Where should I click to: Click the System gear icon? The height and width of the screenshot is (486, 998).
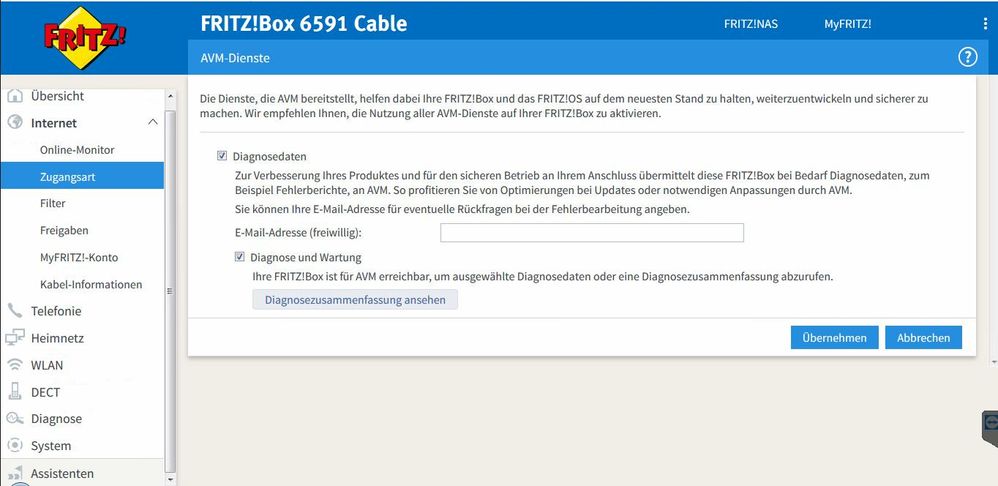(15, 445)
